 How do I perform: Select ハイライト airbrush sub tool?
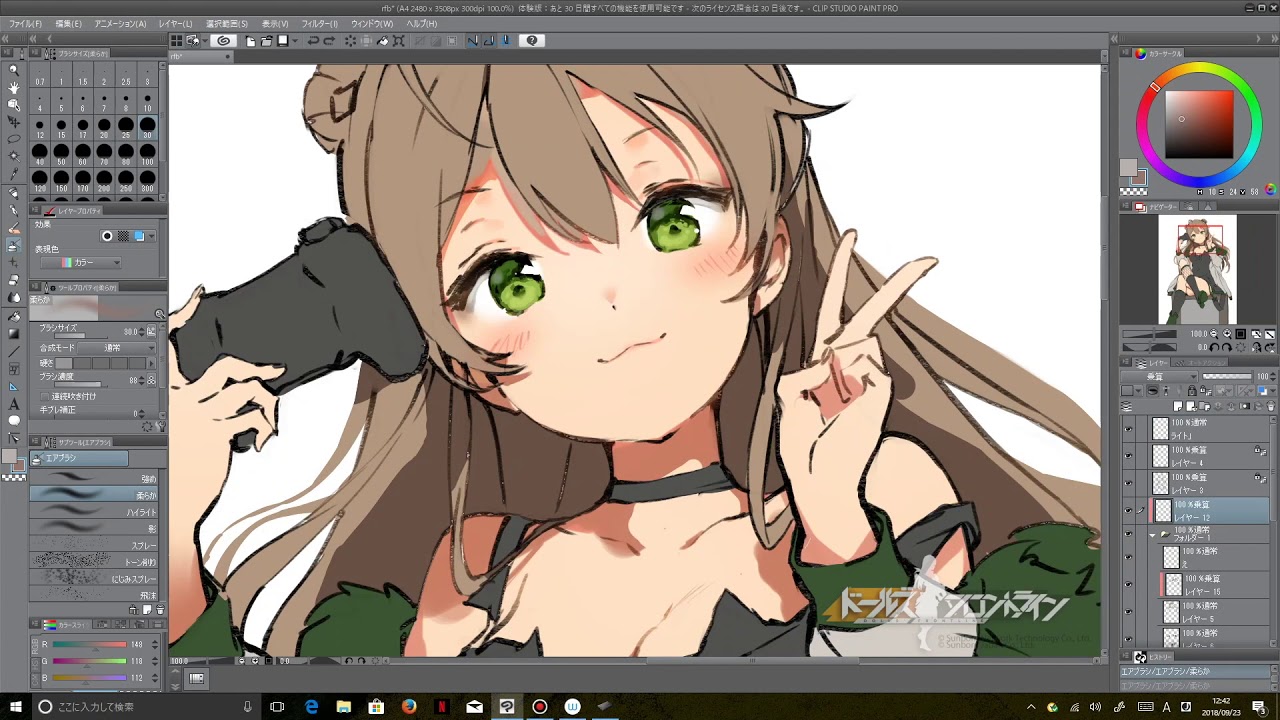click(x=94, y=512)
